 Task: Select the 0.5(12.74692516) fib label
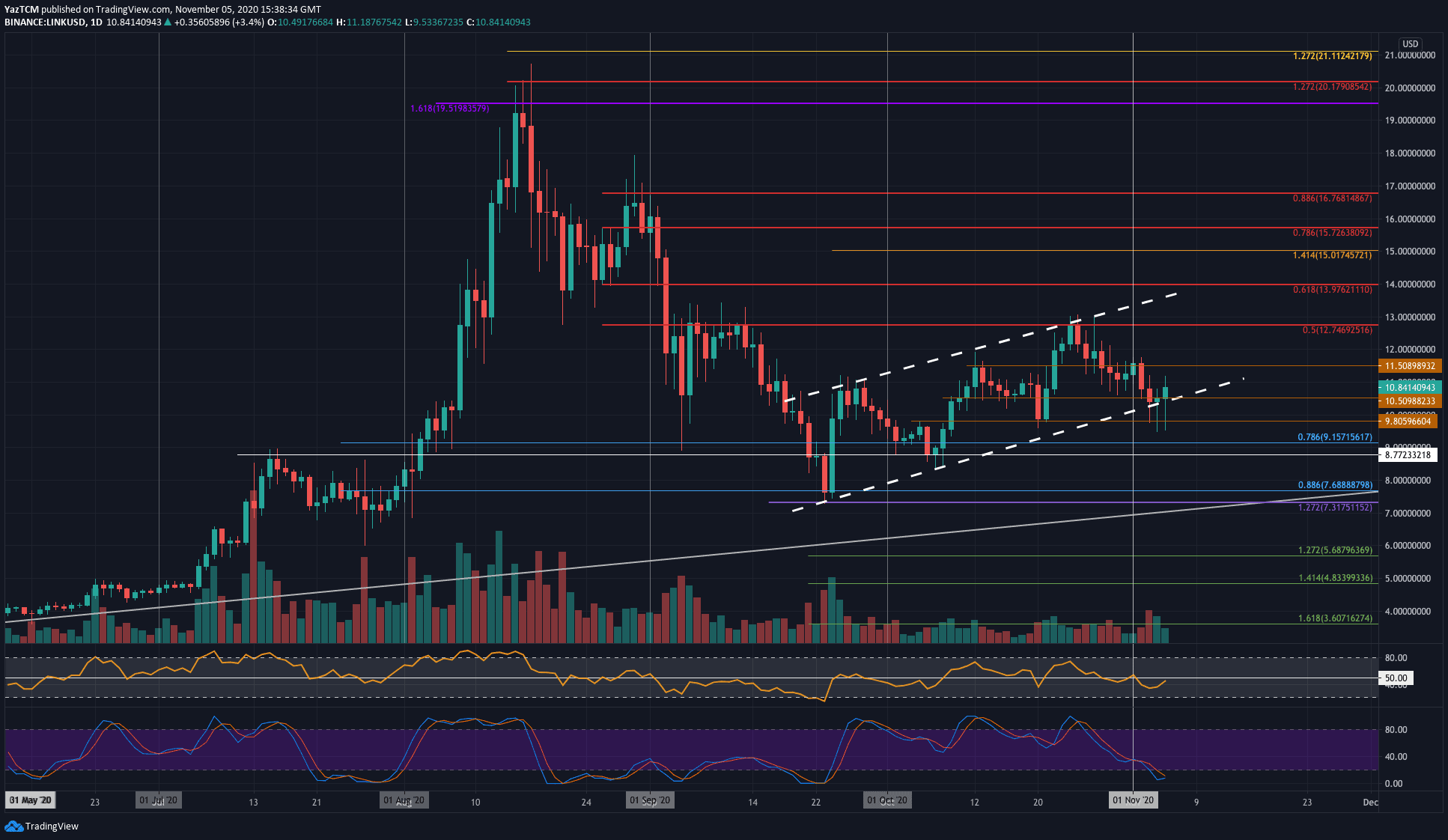pyautogui.click(x=1337, y=330)
